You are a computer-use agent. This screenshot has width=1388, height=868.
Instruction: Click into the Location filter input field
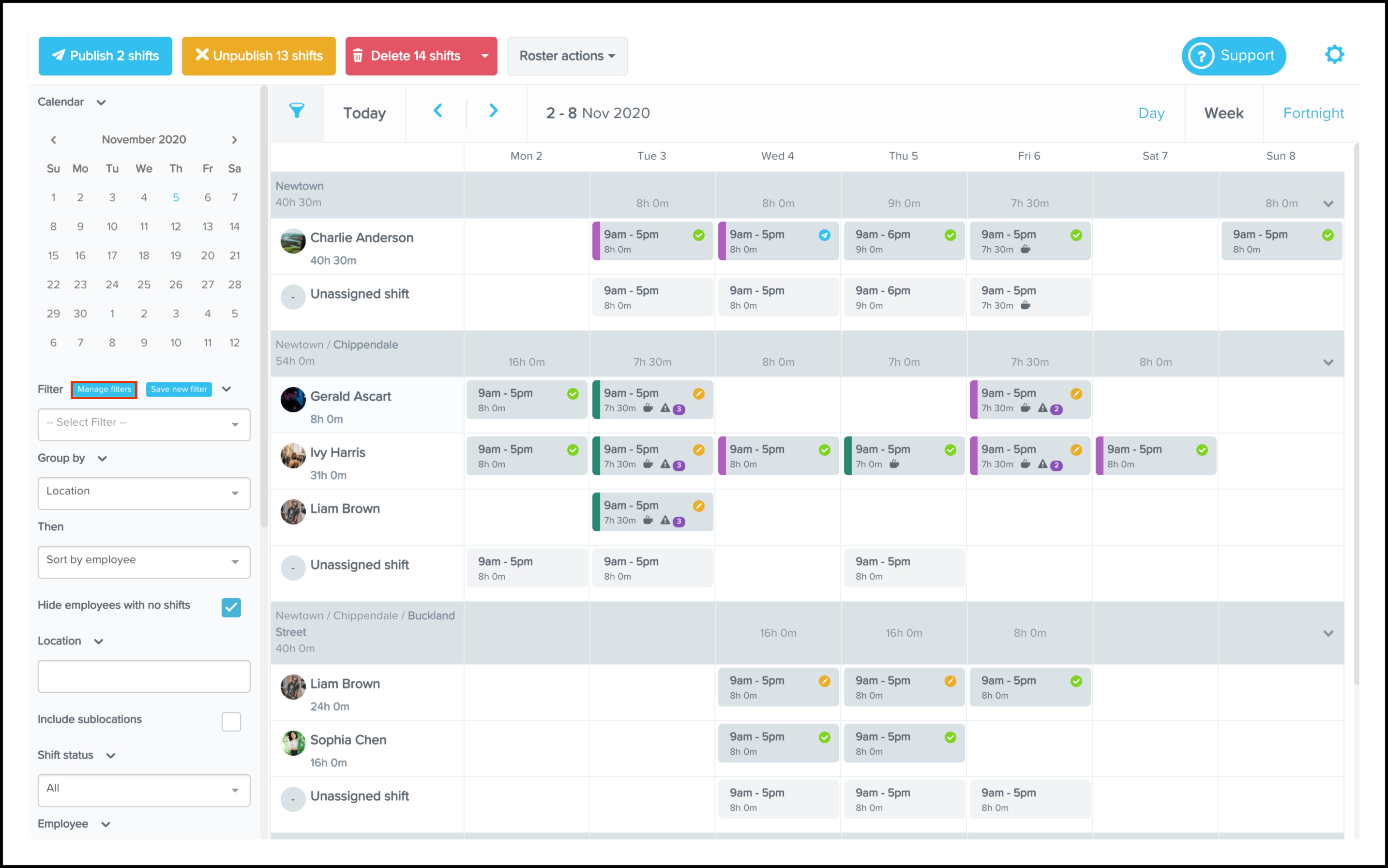coord(144,676)
